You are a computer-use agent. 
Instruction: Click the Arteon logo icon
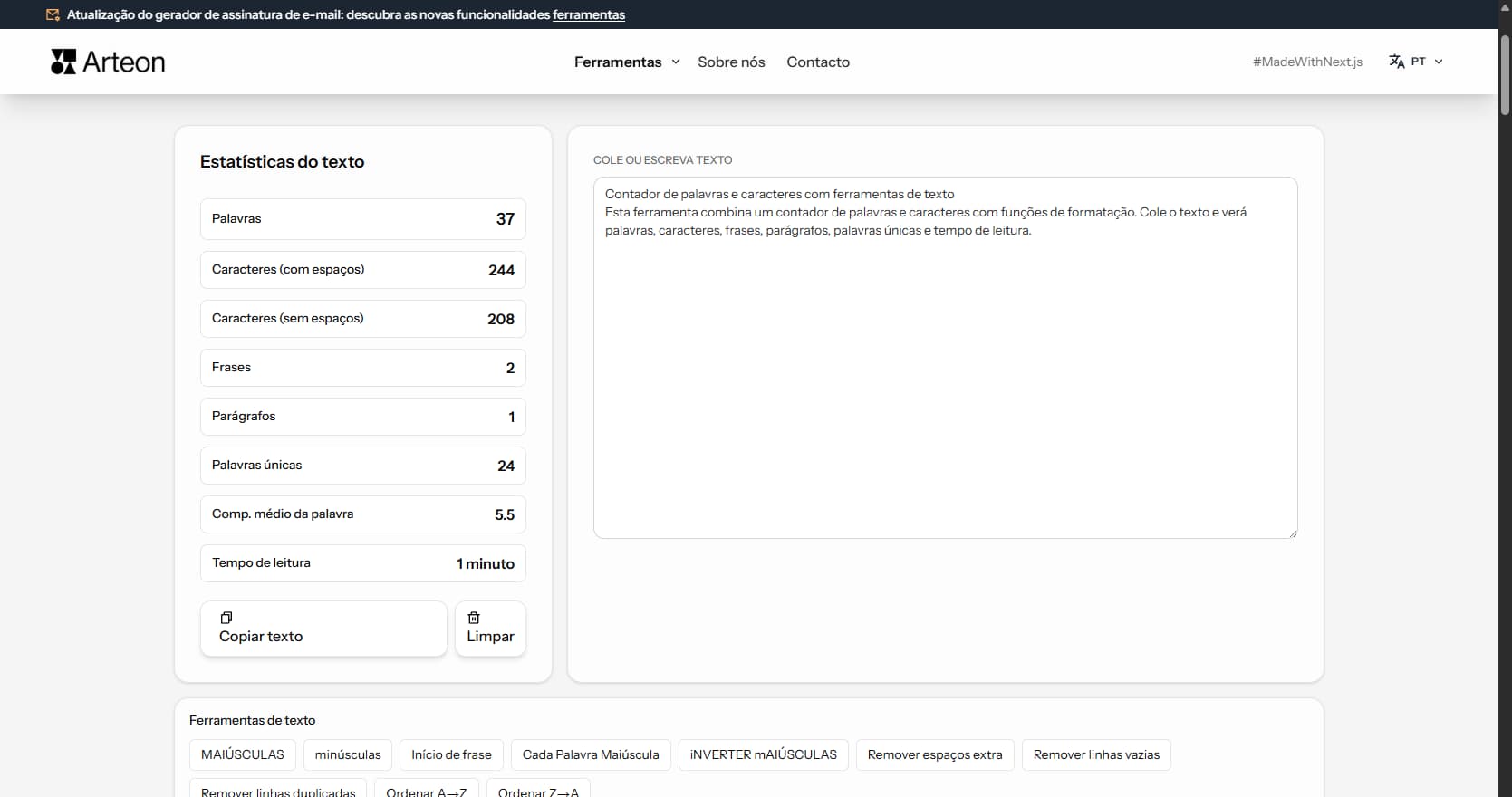click(63, 62)
